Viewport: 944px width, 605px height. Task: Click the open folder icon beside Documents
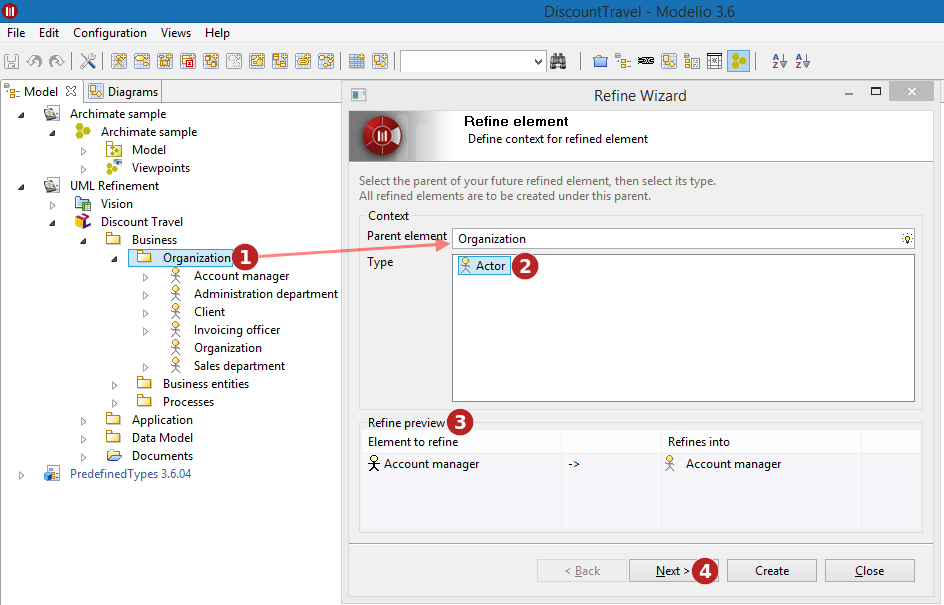point(114,455)
